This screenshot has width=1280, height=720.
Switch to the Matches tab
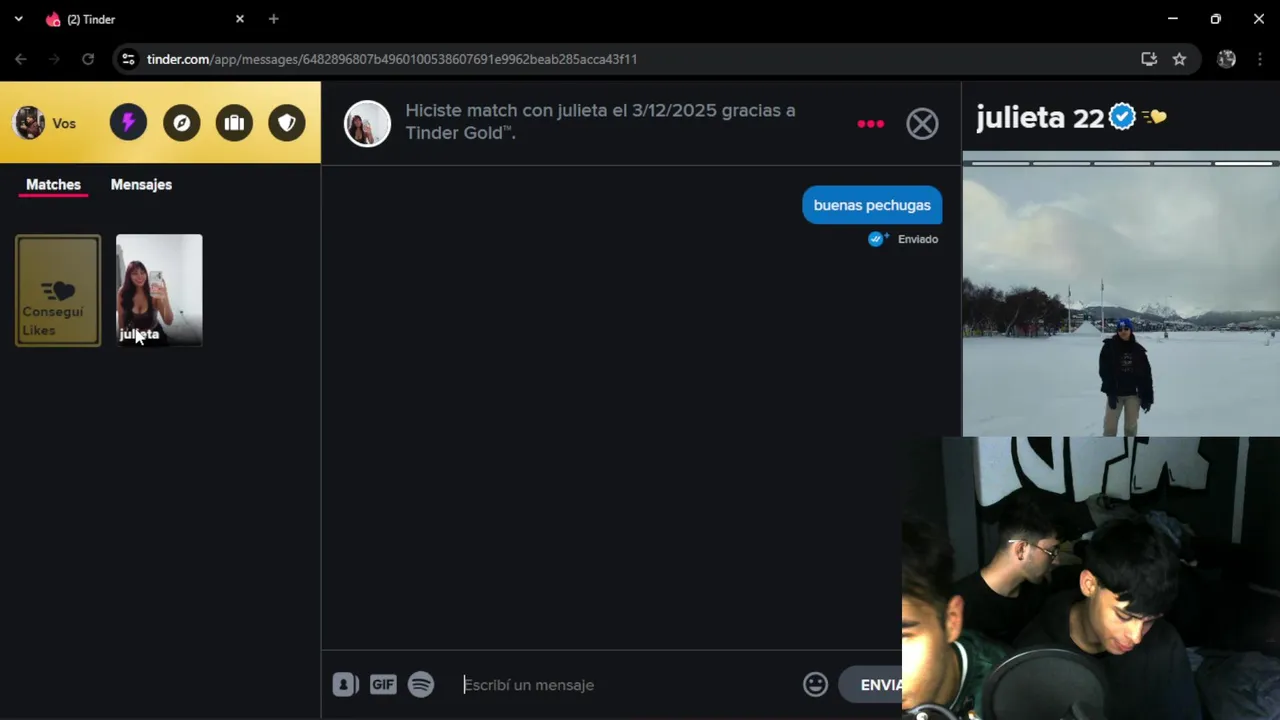tap(53, 184)
